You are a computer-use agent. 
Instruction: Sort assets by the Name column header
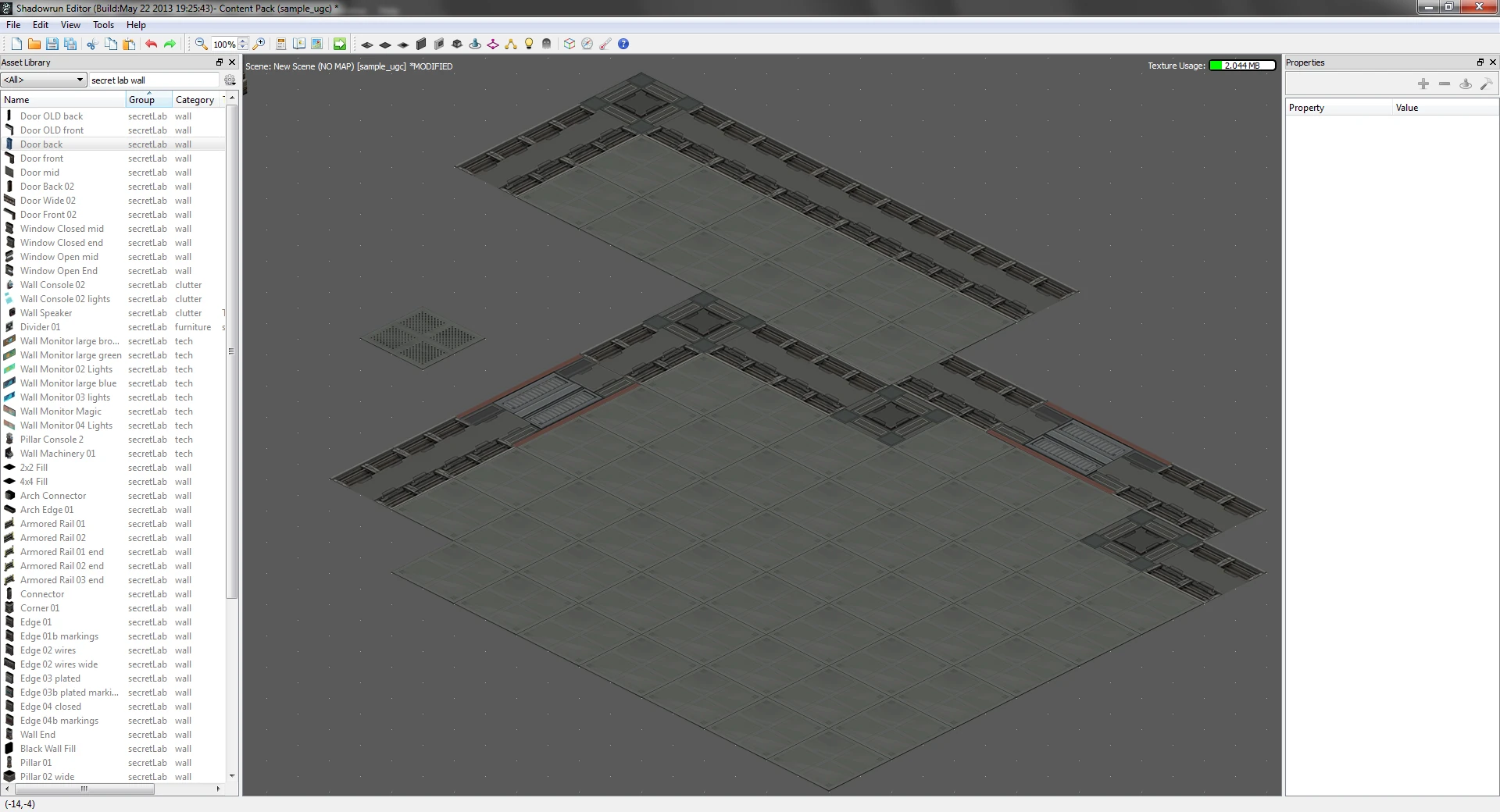[63, 100]
